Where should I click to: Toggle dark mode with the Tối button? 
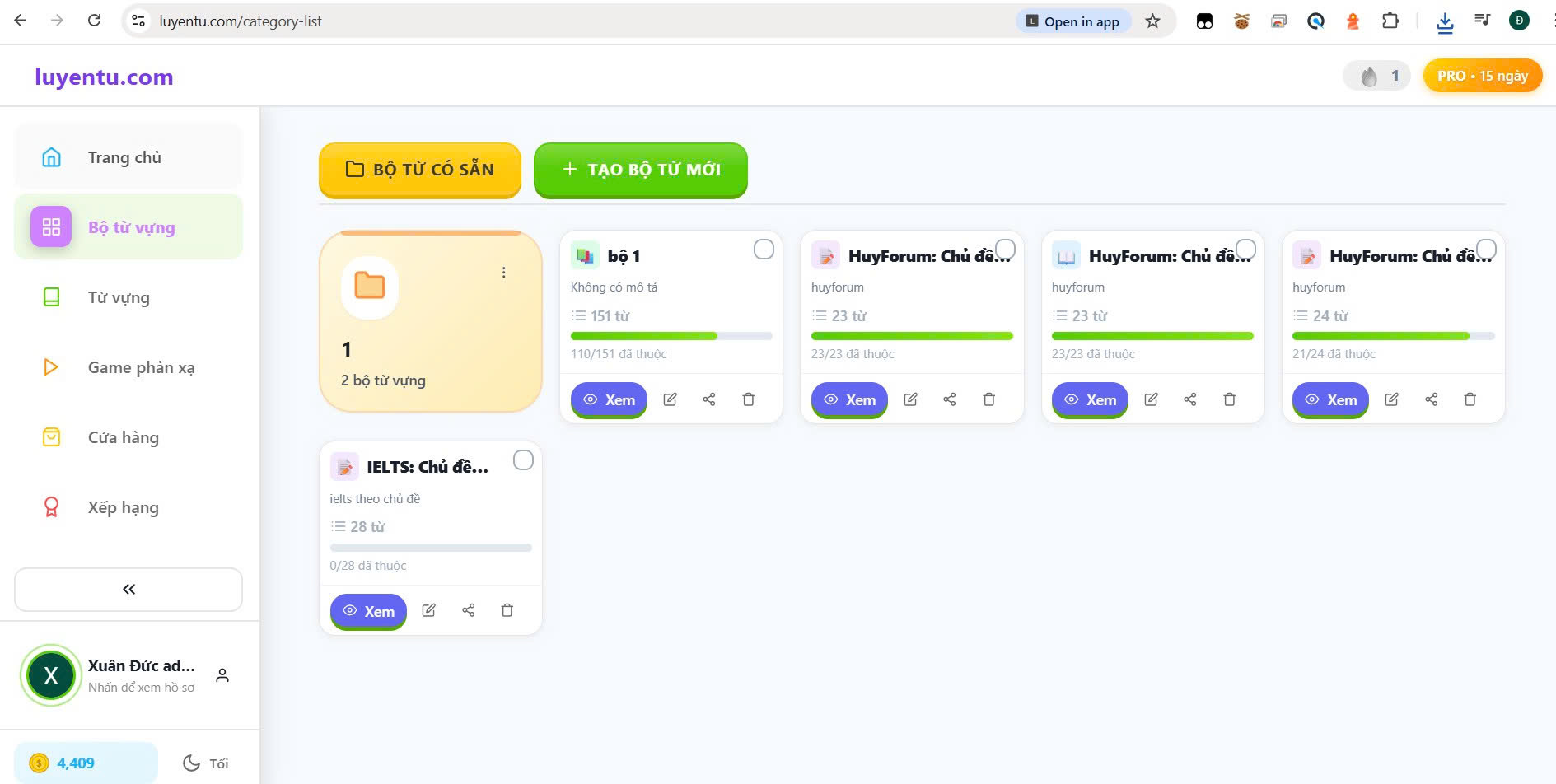[x=206, y=763]
